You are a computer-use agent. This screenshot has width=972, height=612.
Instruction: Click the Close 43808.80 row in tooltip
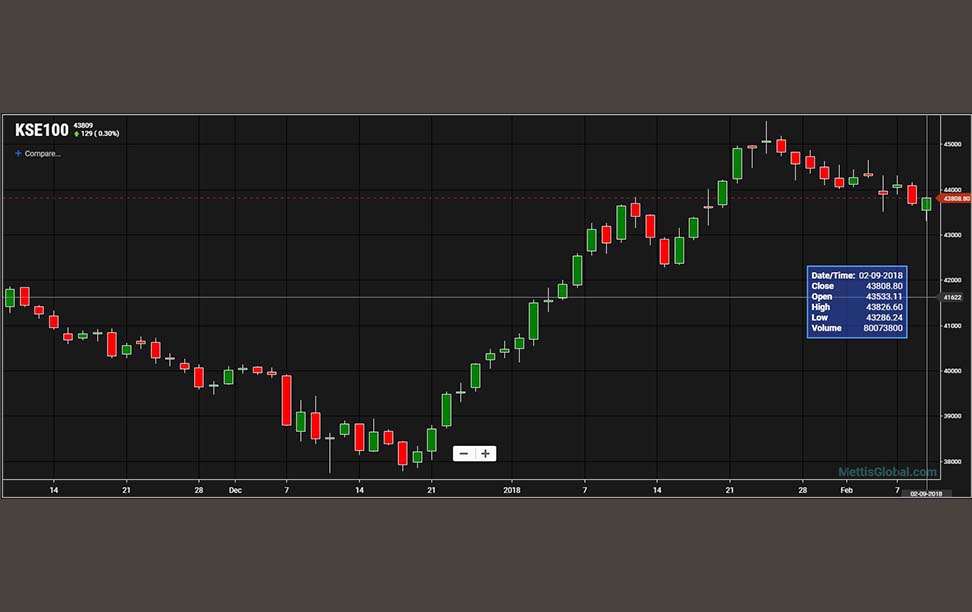(x=857, y=286)
